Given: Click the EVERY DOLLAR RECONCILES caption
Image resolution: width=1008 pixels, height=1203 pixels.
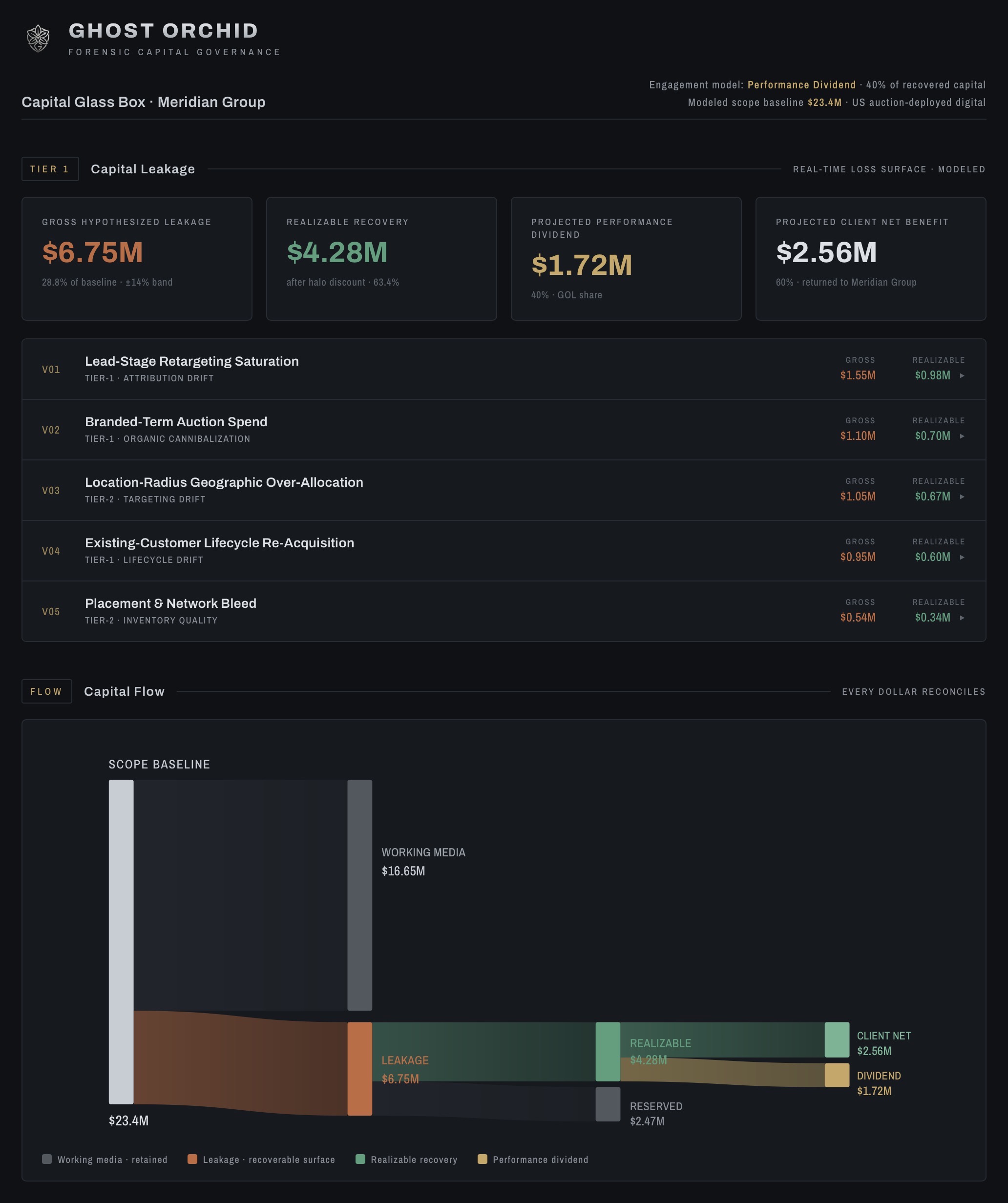Looking at the screenshot, I should click(913, 691).
